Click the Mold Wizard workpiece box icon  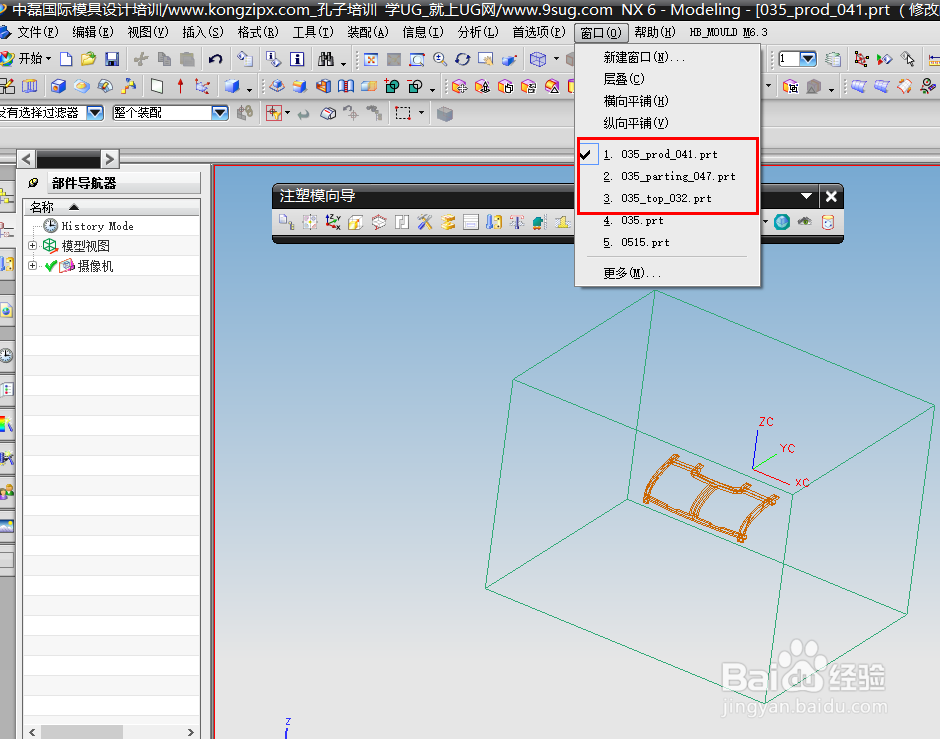click(355, 222)
